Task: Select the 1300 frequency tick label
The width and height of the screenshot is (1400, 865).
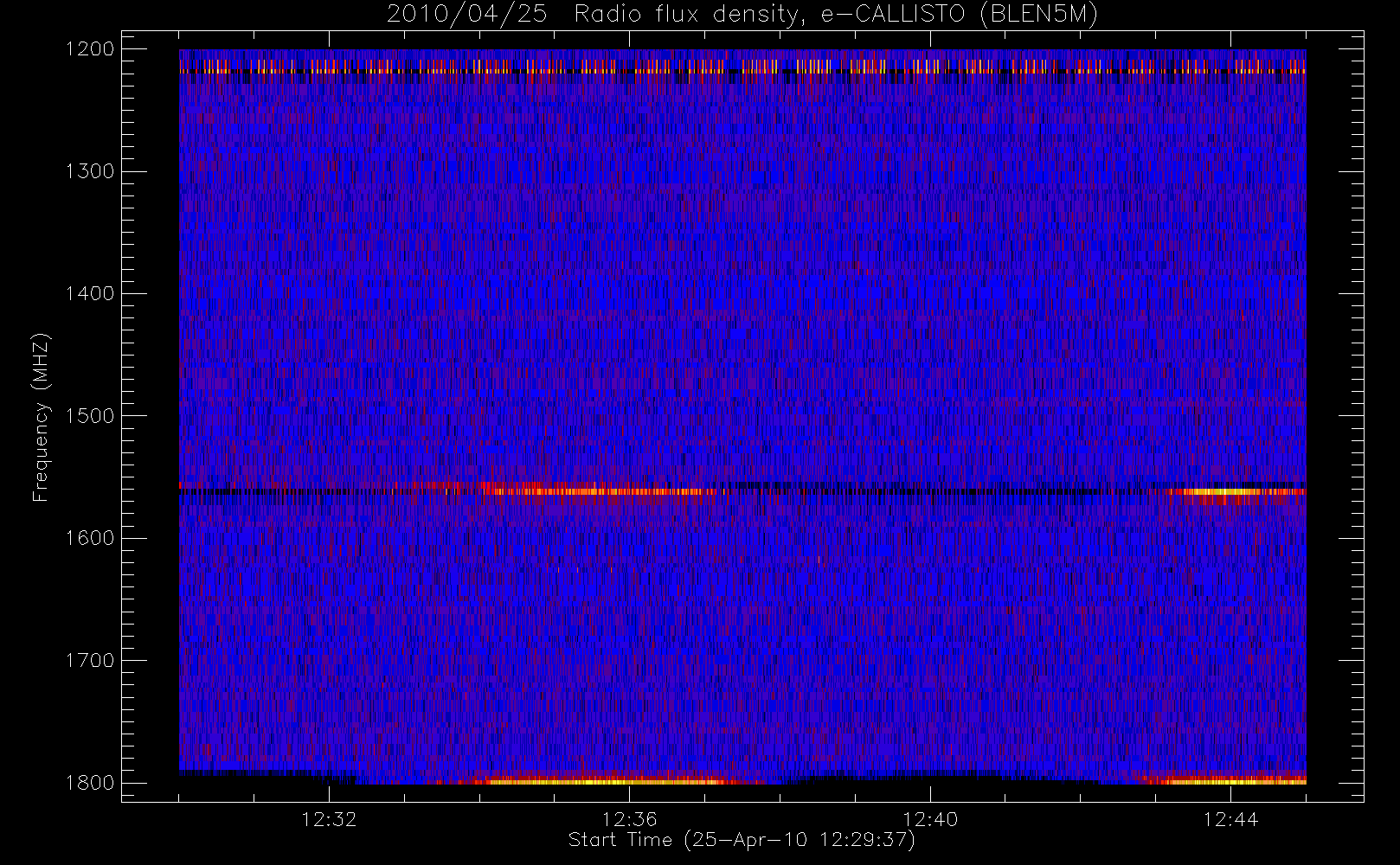Action: tap(90, 171)
